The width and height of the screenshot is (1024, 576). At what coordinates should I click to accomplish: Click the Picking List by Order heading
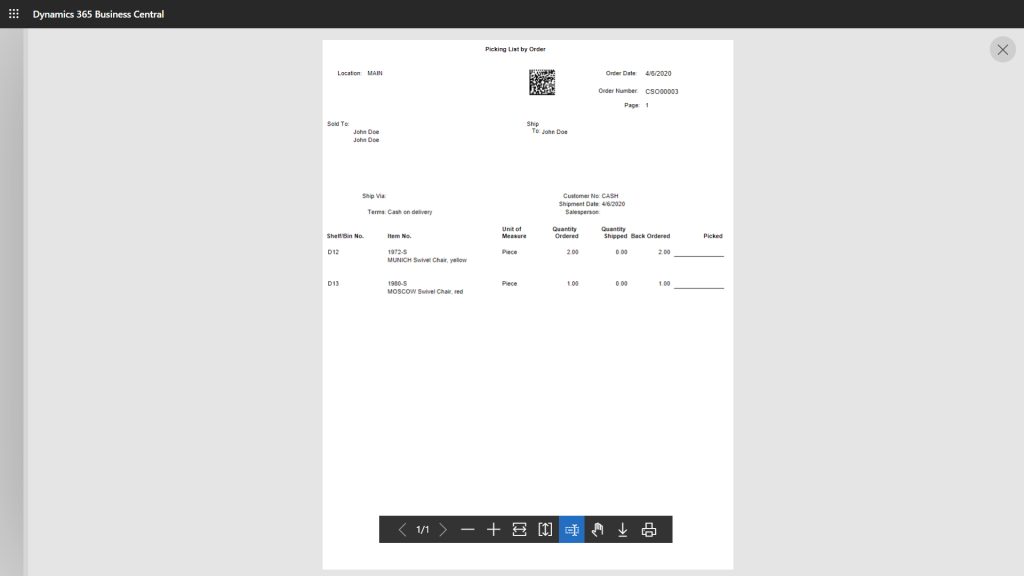[x=515, y=49]
